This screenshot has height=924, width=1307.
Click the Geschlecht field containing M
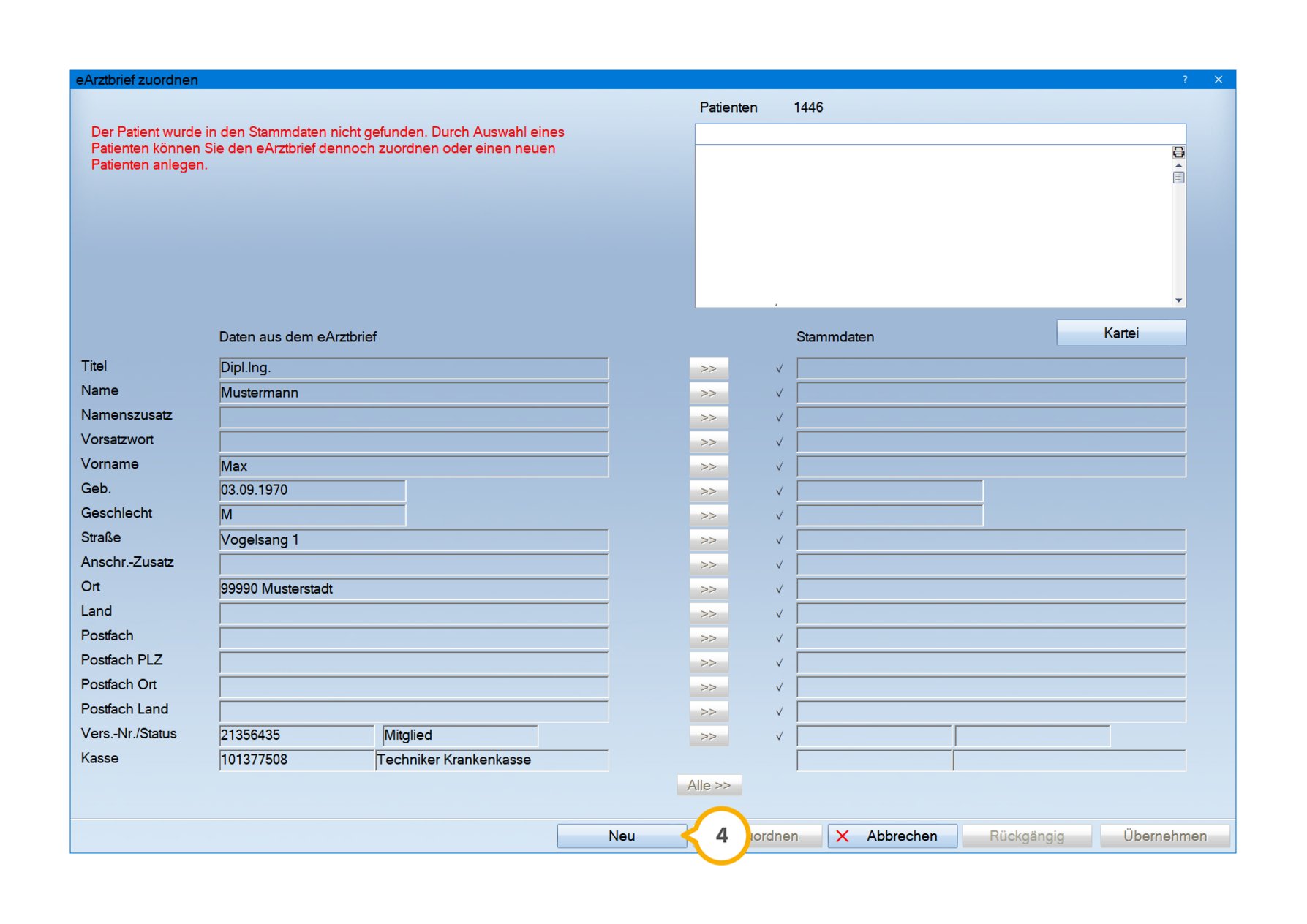point(312,515)
